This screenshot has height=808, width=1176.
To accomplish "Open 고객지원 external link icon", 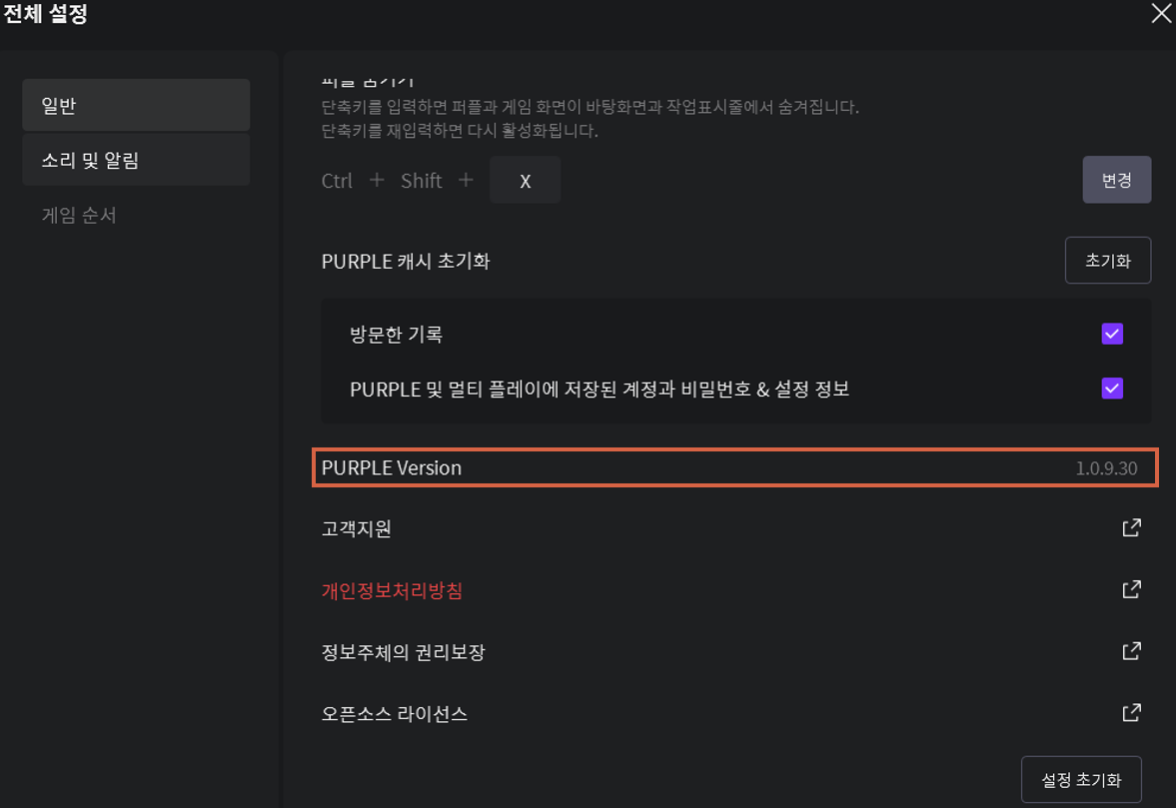I will pyautogui.click(x=1131, y=528).
